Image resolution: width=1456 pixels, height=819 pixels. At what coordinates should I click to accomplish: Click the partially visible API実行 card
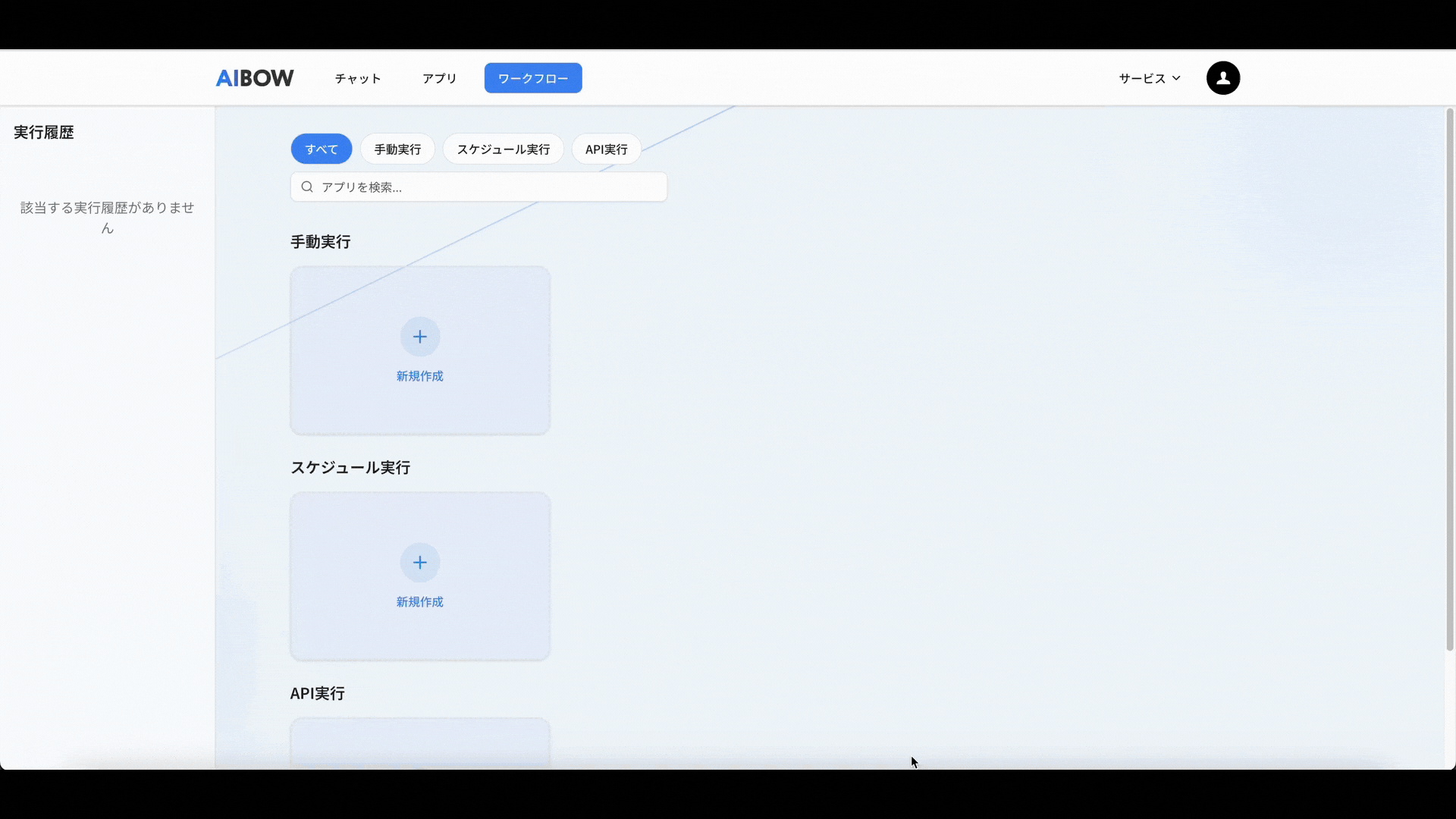pyautogui.click(x=420, y=743)
